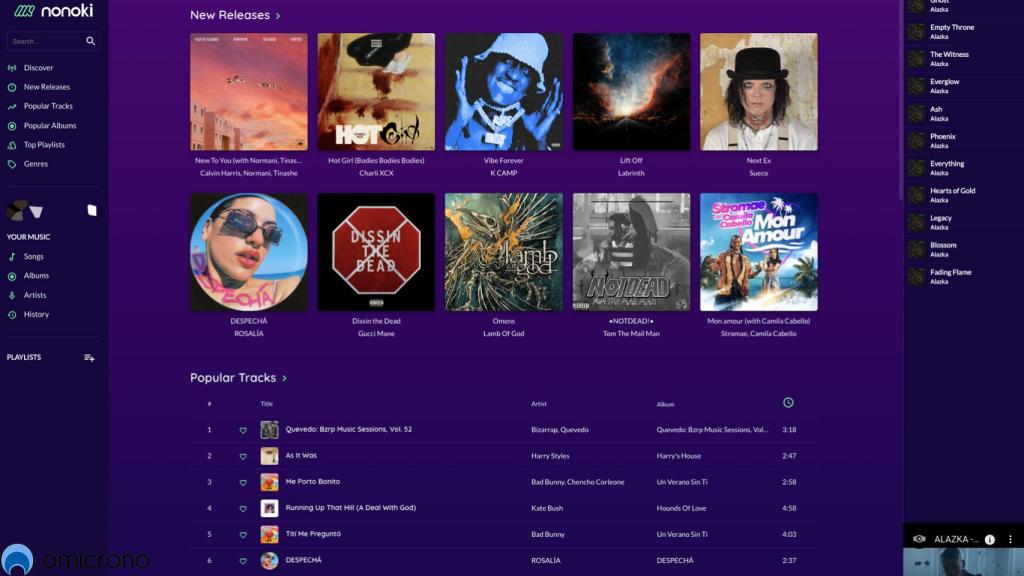Click the Popular Tracks trending icon
The image size is (1024, 576).
point(12,106)
